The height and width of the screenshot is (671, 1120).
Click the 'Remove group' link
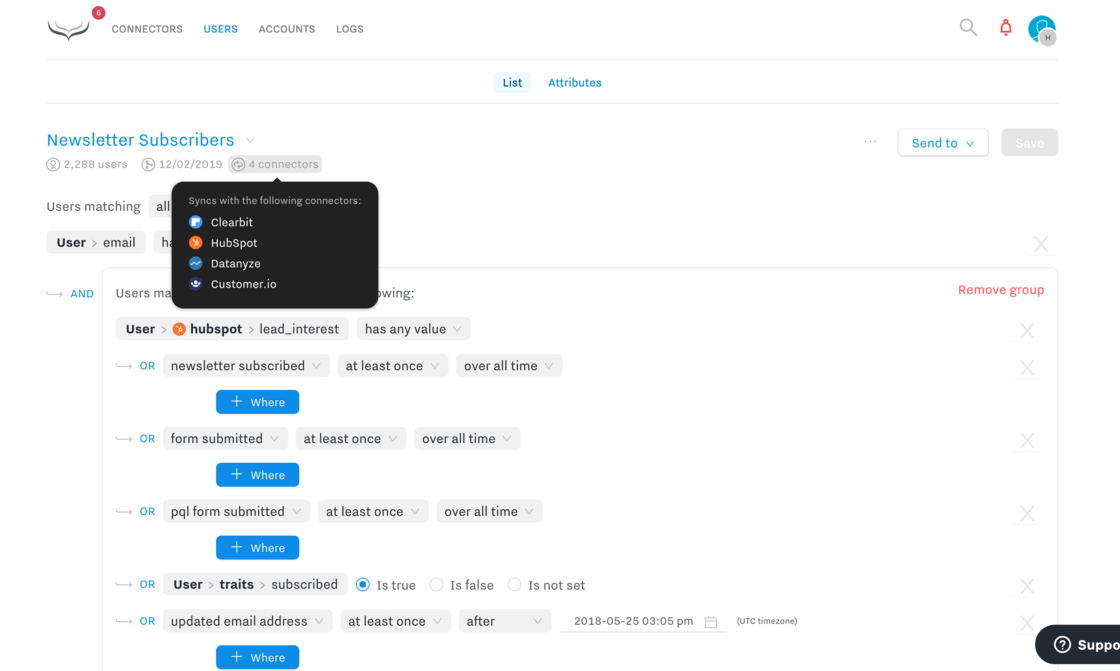coord(1000,290)
